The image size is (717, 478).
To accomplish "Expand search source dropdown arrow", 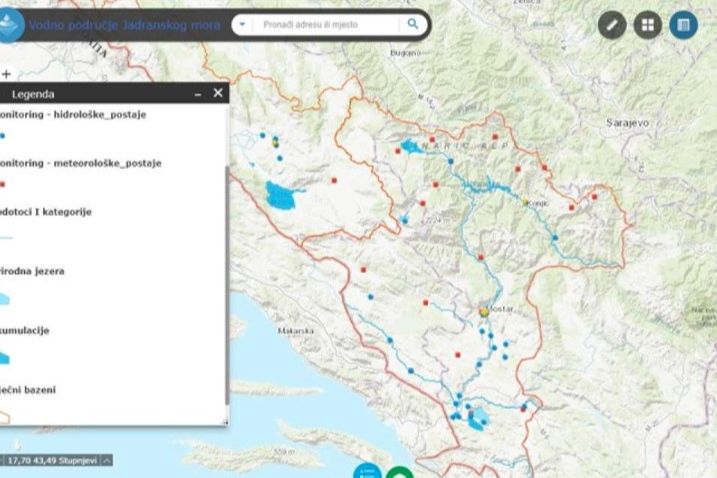I will click(x=242, y=24).
